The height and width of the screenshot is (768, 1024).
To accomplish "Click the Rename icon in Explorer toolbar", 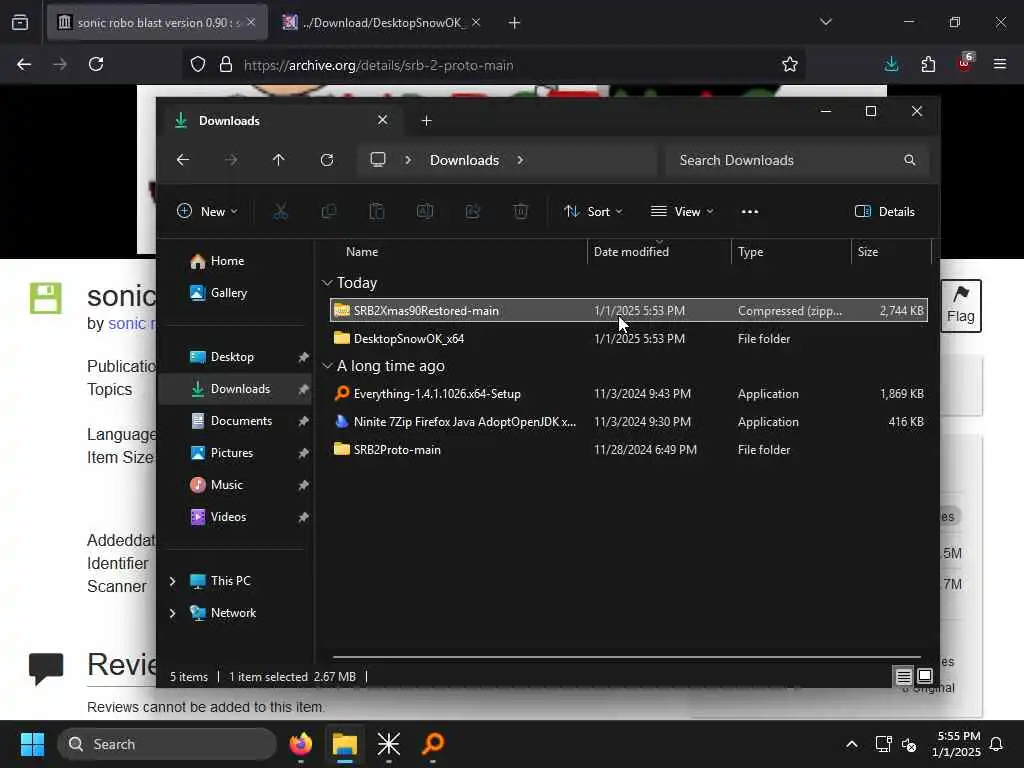I will [x=424, y=212].
